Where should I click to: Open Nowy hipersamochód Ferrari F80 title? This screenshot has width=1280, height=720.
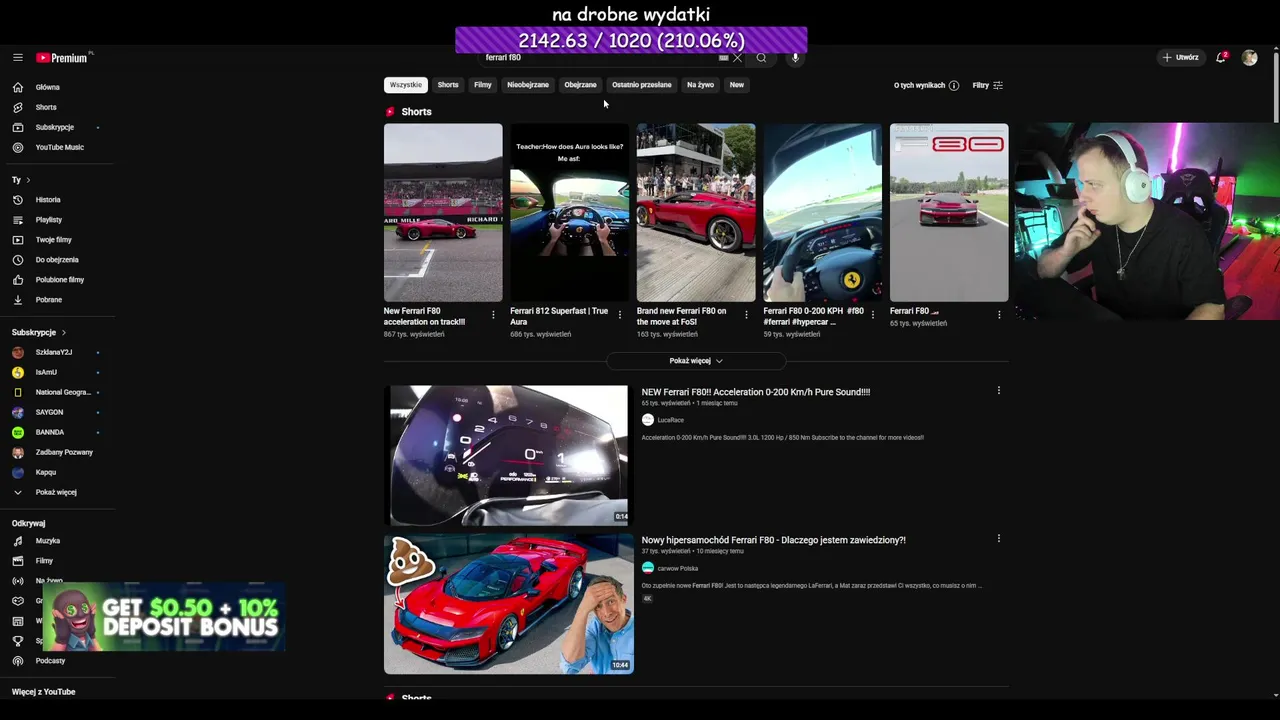774,540
